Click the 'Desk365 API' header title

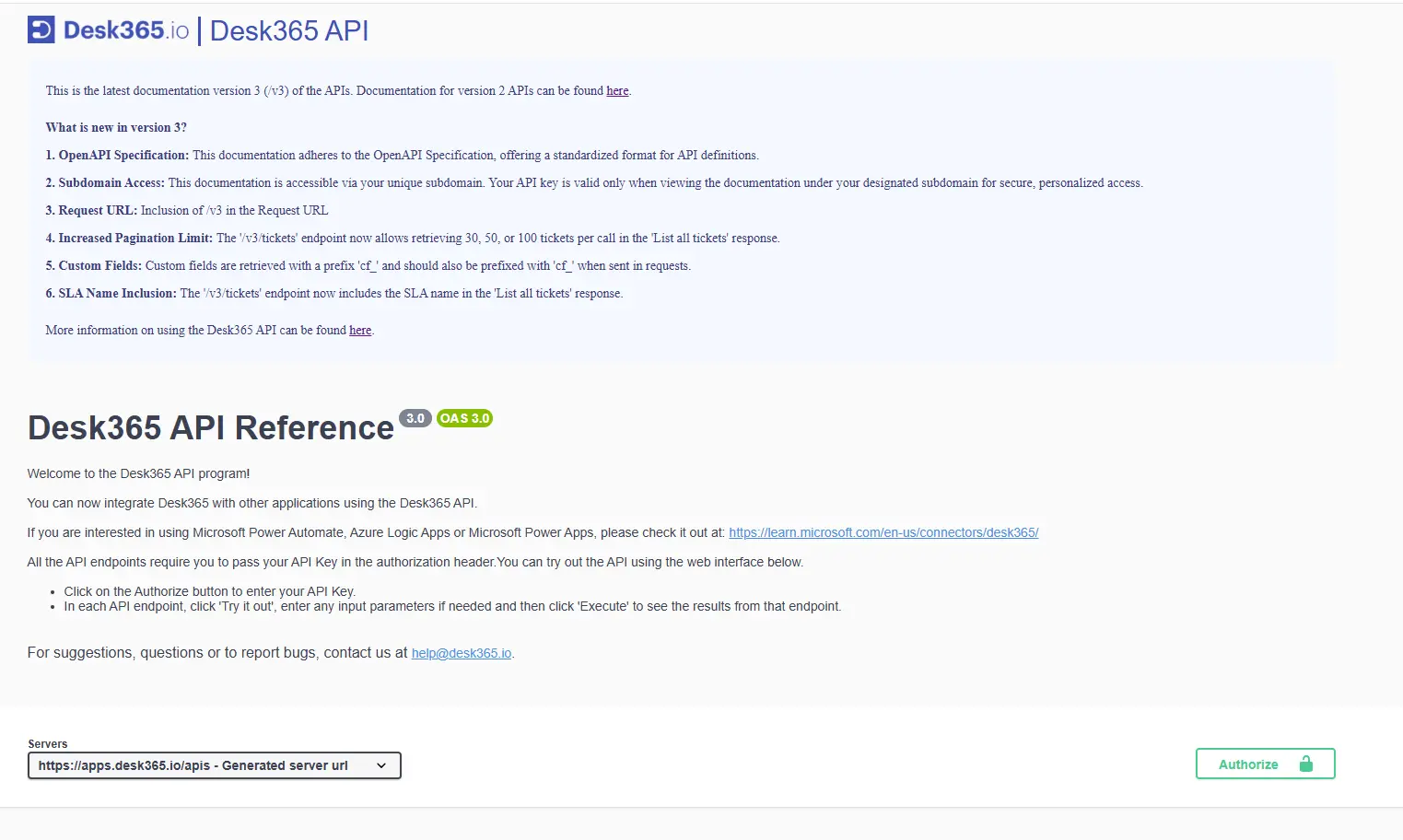tap(289, 30)
